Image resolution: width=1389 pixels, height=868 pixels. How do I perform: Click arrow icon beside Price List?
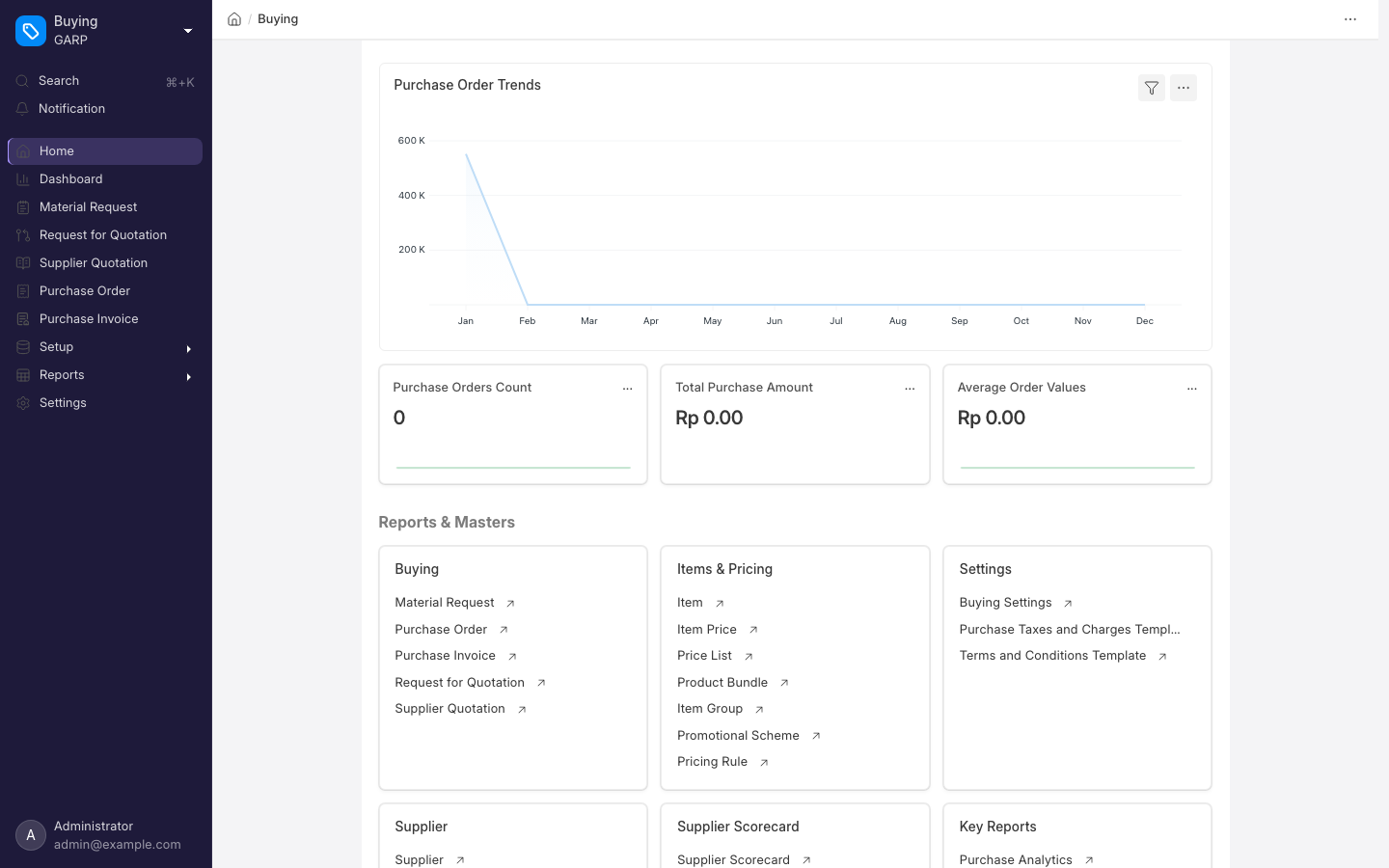tap(749, 657)
